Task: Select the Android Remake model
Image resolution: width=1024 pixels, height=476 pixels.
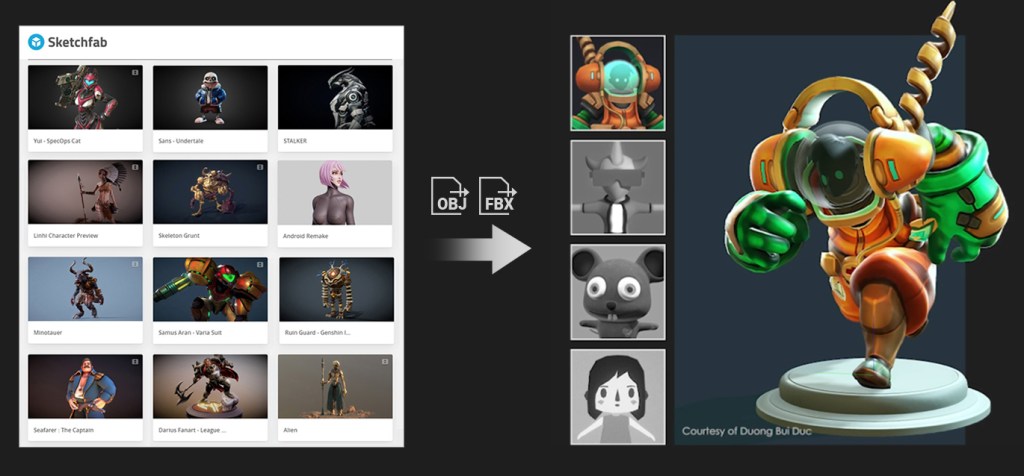Action: [x=335, y=203]
